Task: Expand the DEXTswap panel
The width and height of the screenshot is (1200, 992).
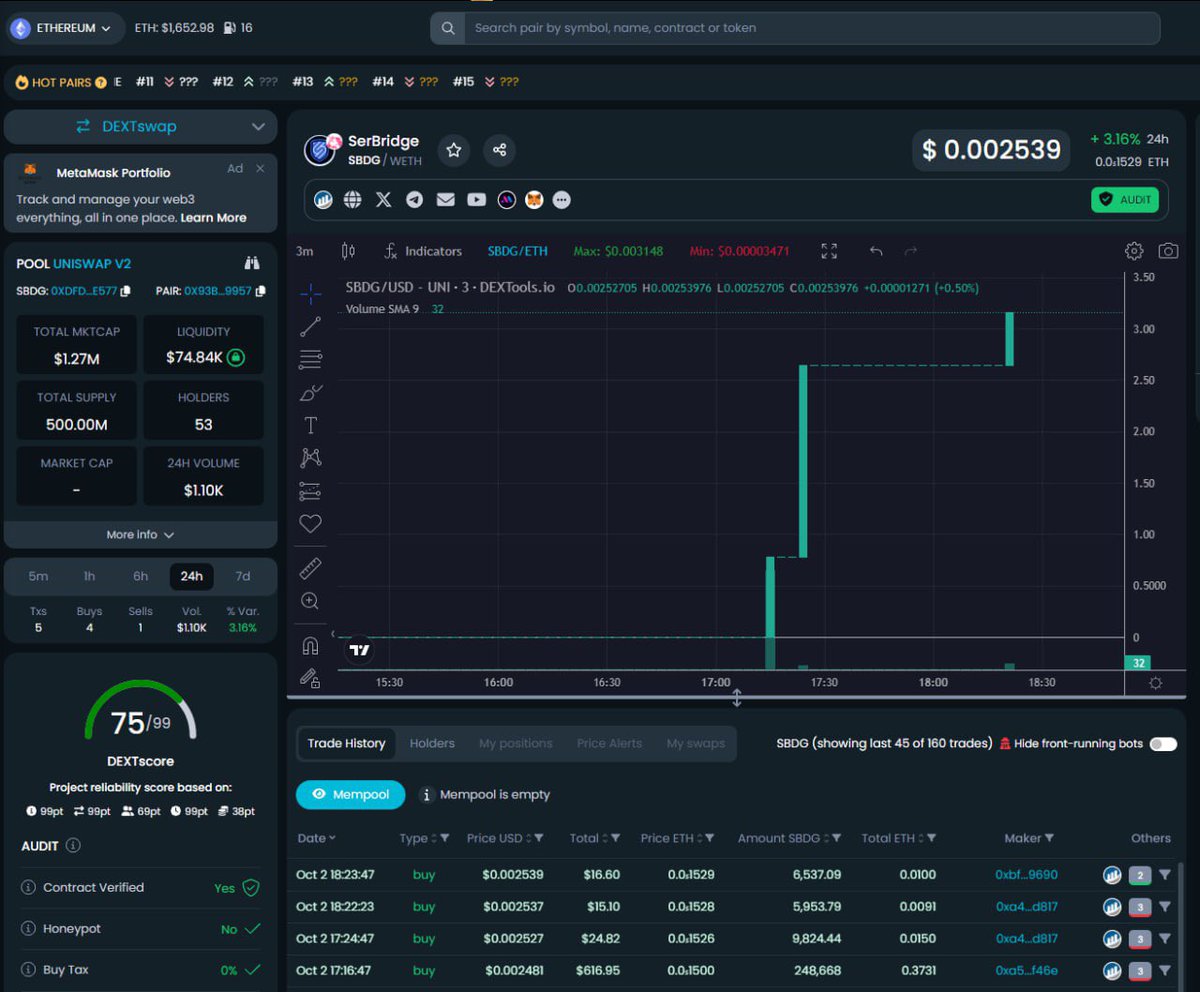Action: pyautogui.click(x=141, y=127)
